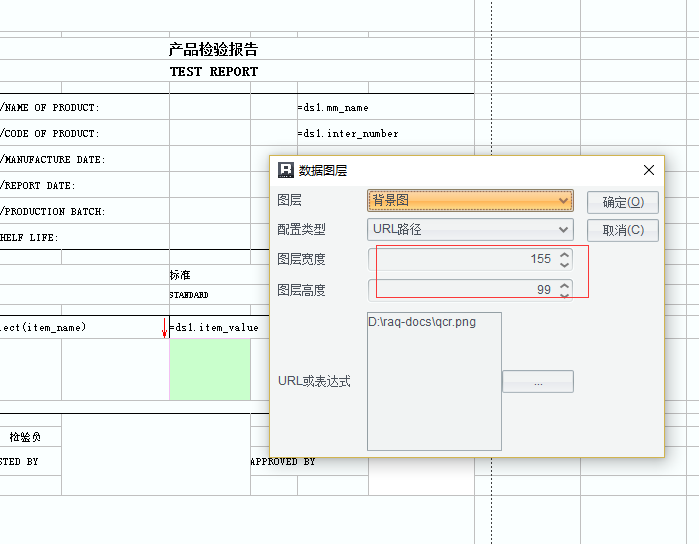Select the STANDARD cell
This screenshot has height=544, width=699.
tap(189, 295)
